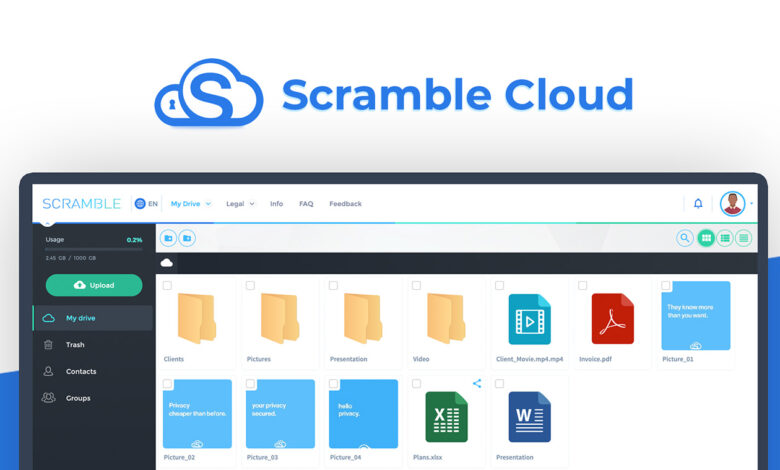Select the Client_Movie.mp4.mp4 checkbox
780x470 pixels.
point(500,285)
